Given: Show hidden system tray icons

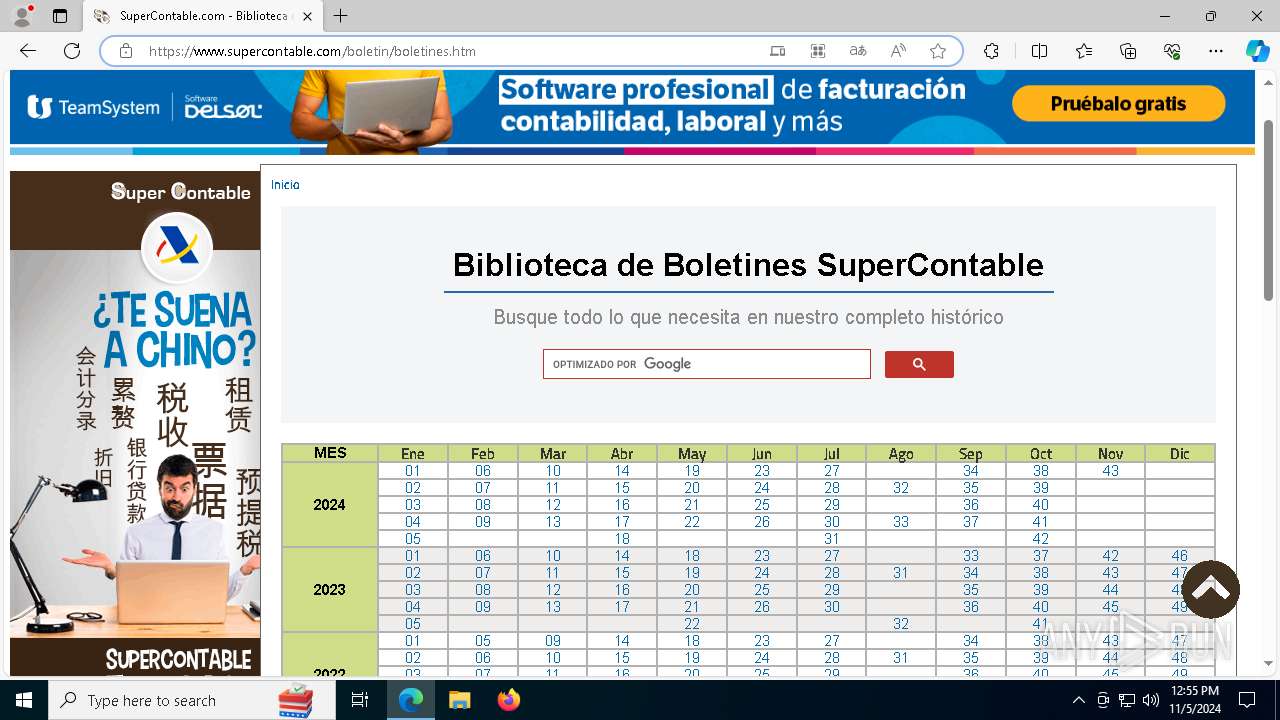Looking at the screenshot, I should point(1078,700).
